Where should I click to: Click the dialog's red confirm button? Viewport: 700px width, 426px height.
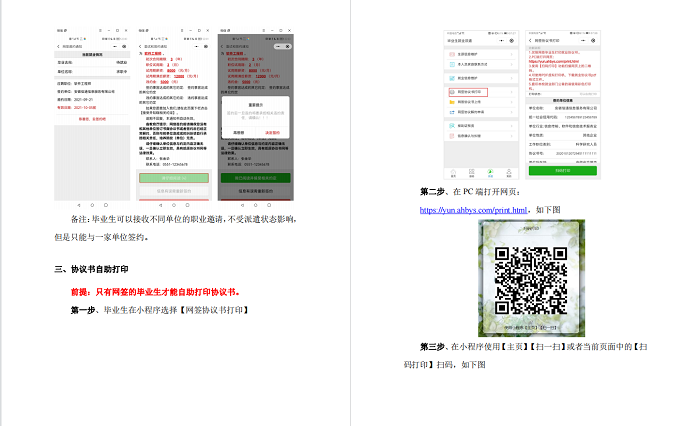271,132
